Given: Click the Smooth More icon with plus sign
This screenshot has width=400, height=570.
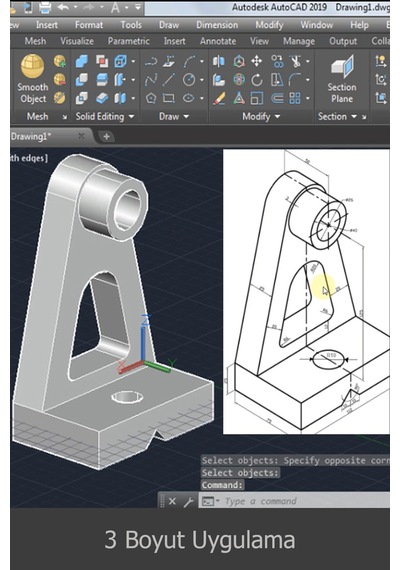Looking at the screenshot, I should (x=60, y=61).
